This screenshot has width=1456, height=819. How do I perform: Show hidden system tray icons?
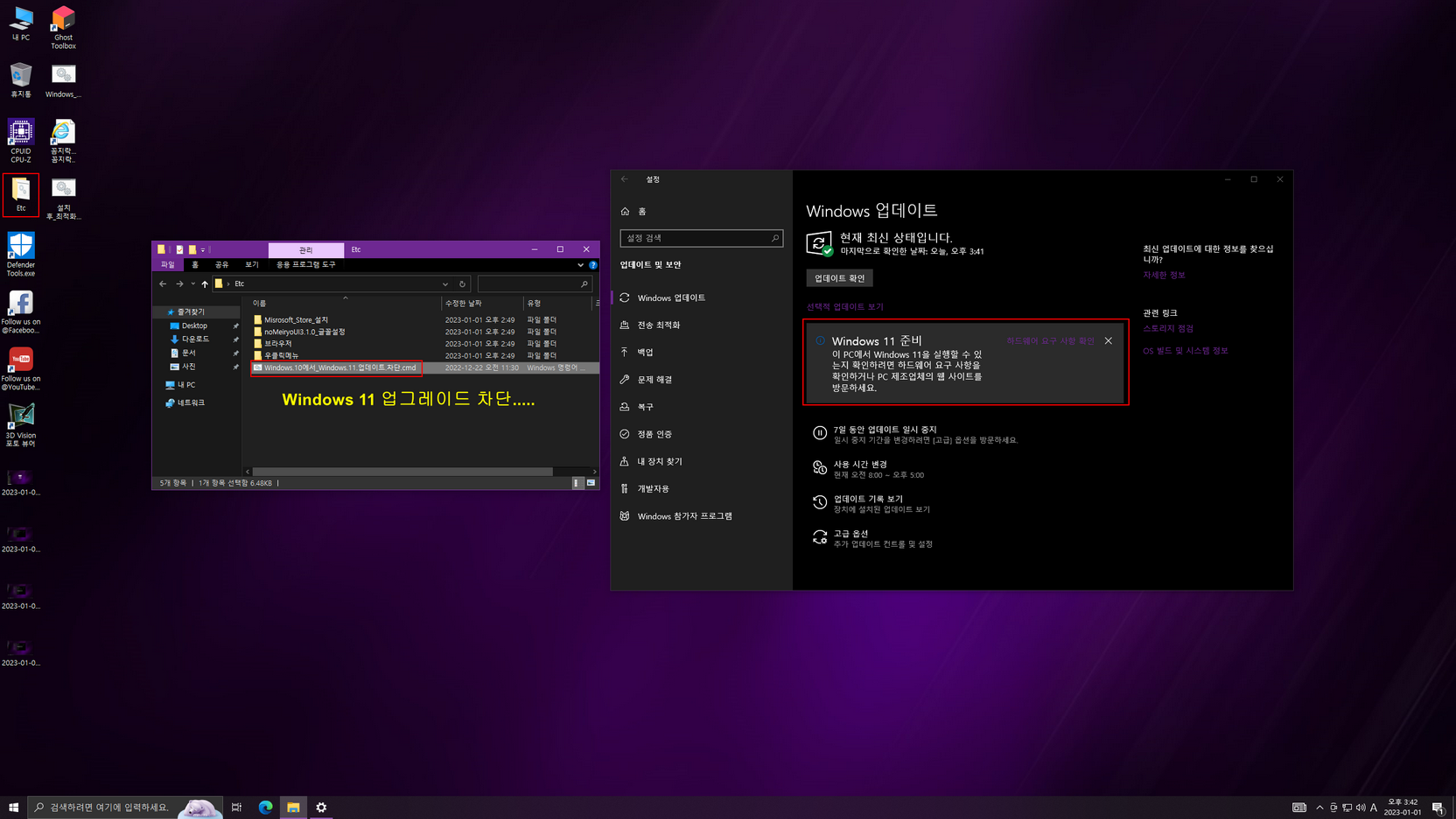tap(1319, 808)
